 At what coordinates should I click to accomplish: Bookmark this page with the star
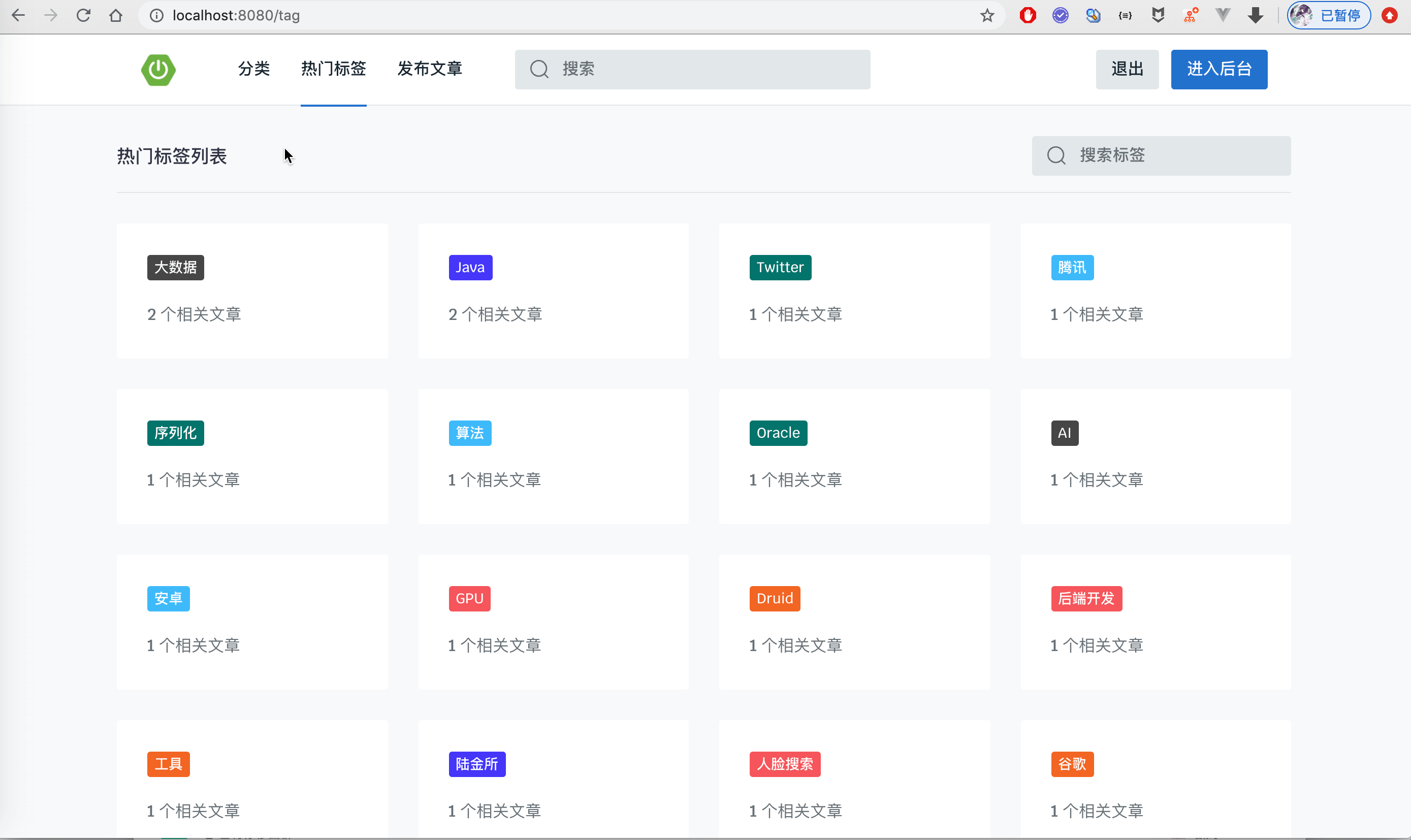(x=987, y=15)
